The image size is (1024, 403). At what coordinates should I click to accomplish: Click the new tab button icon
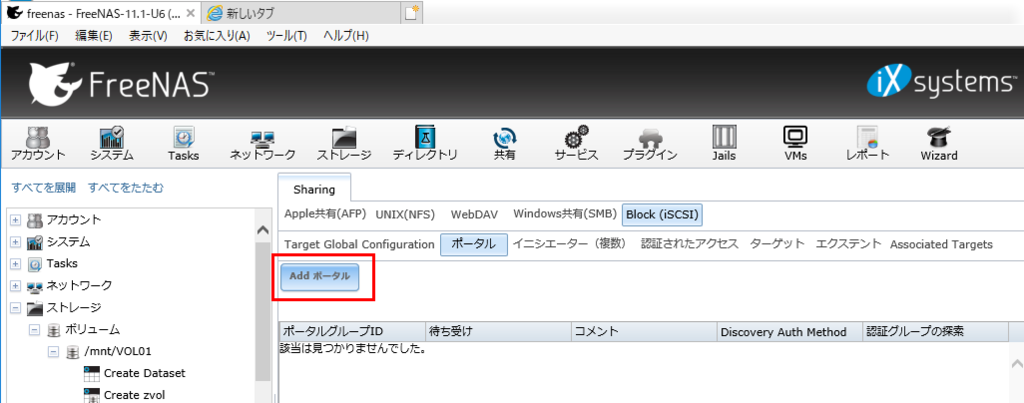(x=411, y=12)
